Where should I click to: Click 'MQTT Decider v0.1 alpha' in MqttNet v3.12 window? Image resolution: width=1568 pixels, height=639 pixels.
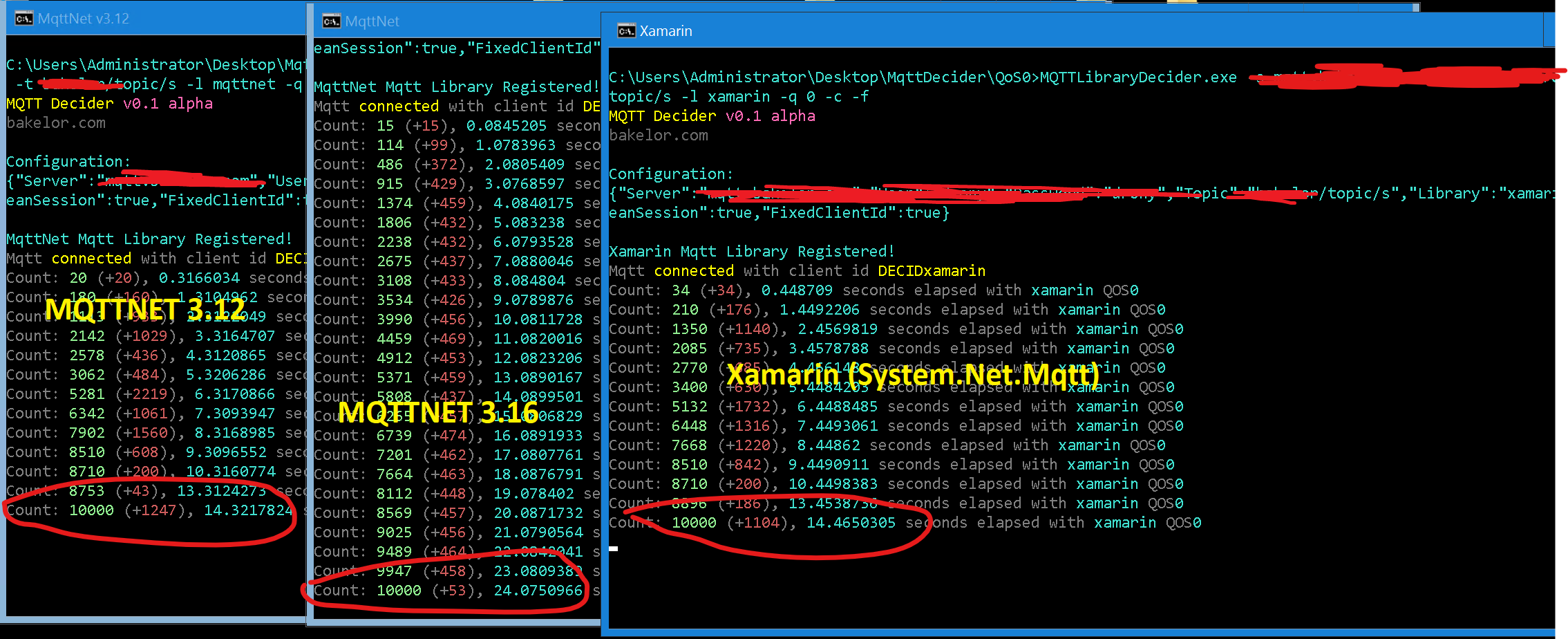[x=109, y=104]
